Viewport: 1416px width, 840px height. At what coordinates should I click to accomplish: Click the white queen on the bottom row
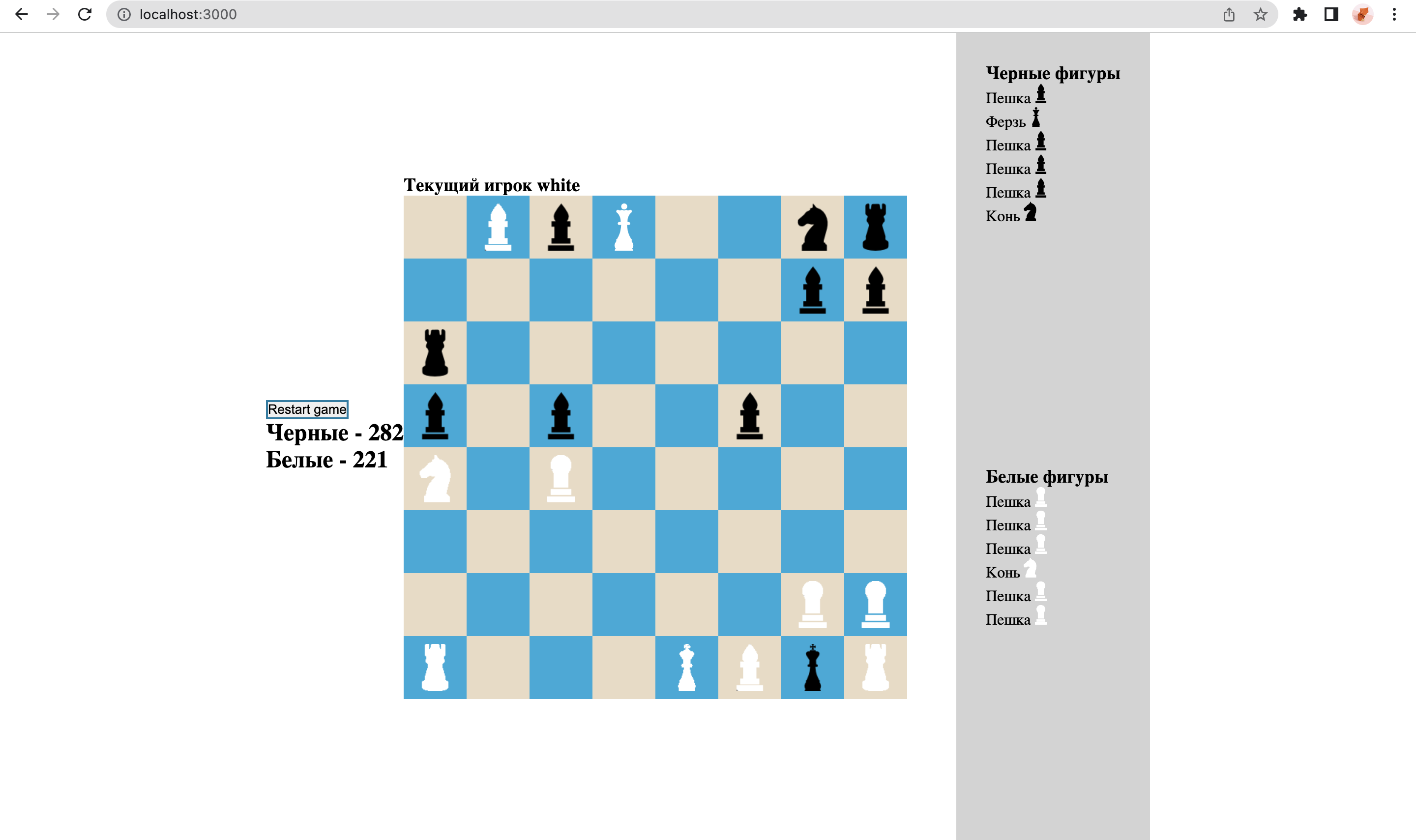pyautogui.click(x=687, y=668)
